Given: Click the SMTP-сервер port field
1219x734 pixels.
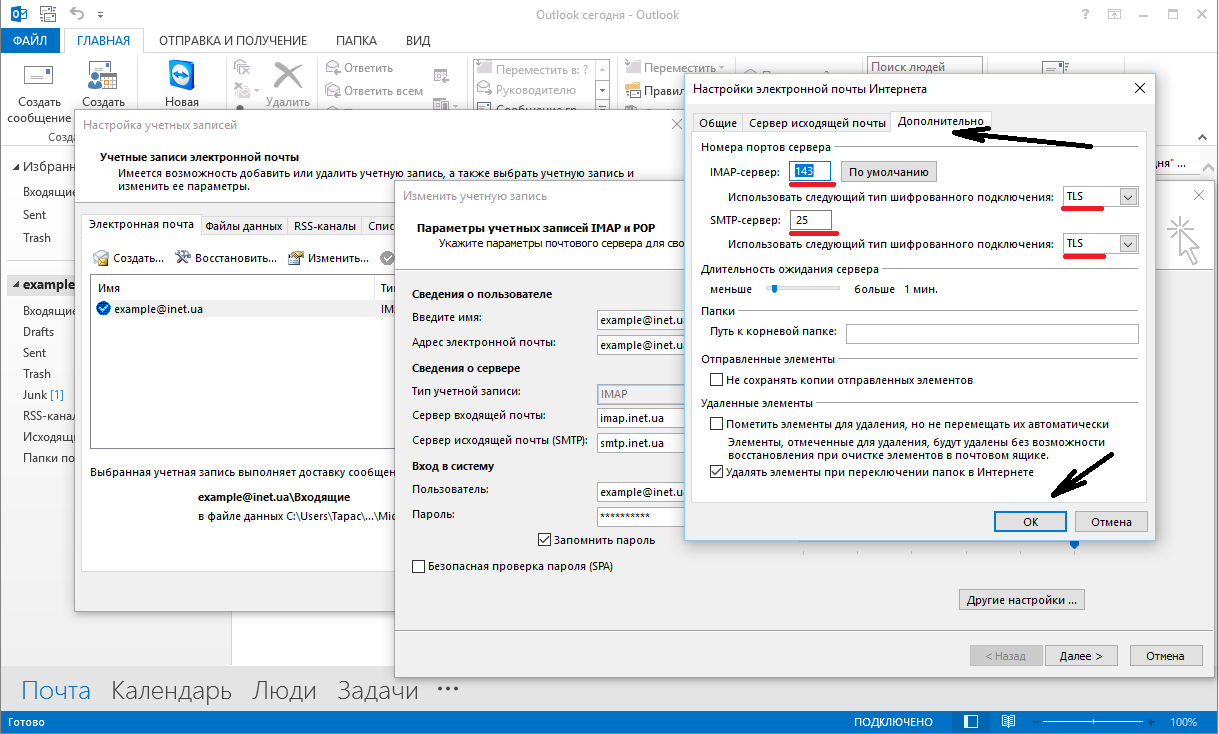Looking at the screenshot, I should click(810, 220).
